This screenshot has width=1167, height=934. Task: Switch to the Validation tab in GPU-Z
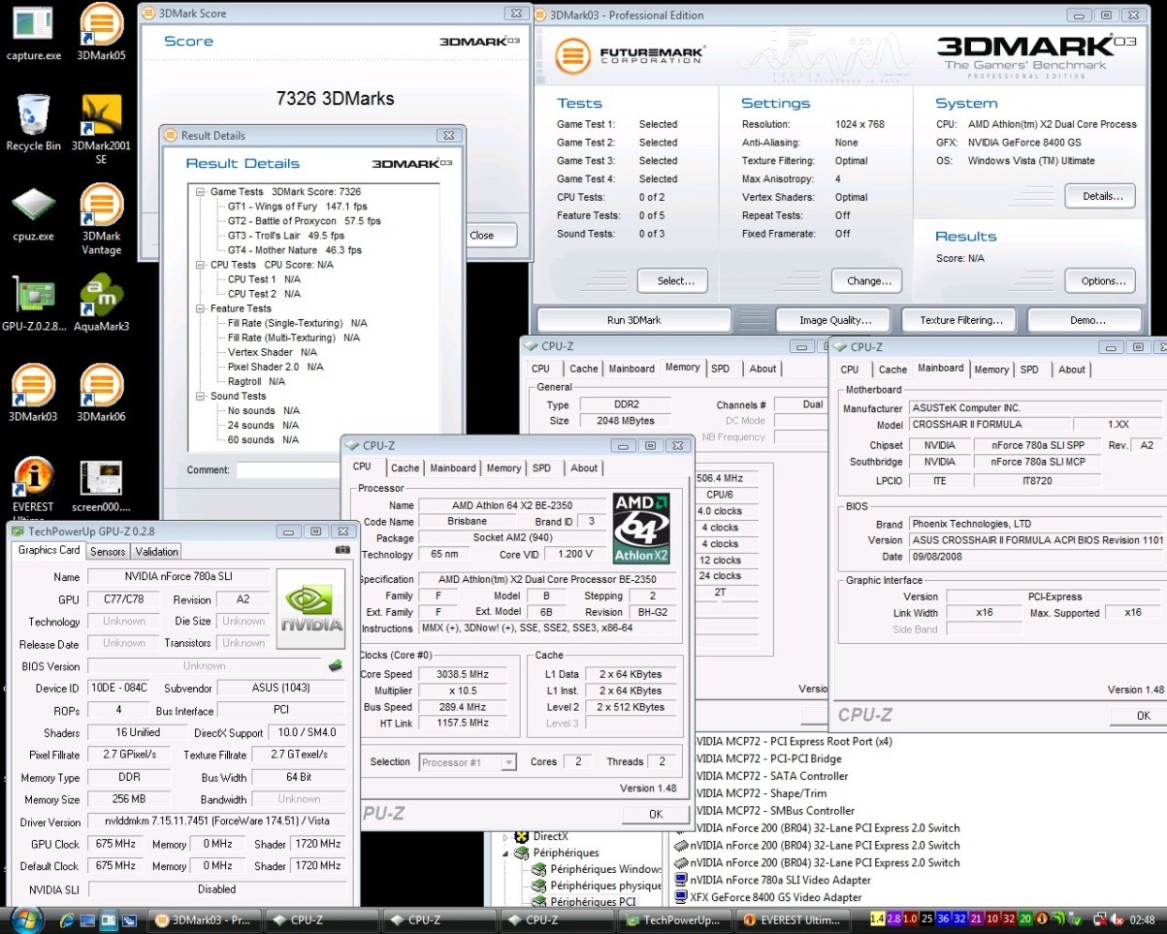pos(156,551)
